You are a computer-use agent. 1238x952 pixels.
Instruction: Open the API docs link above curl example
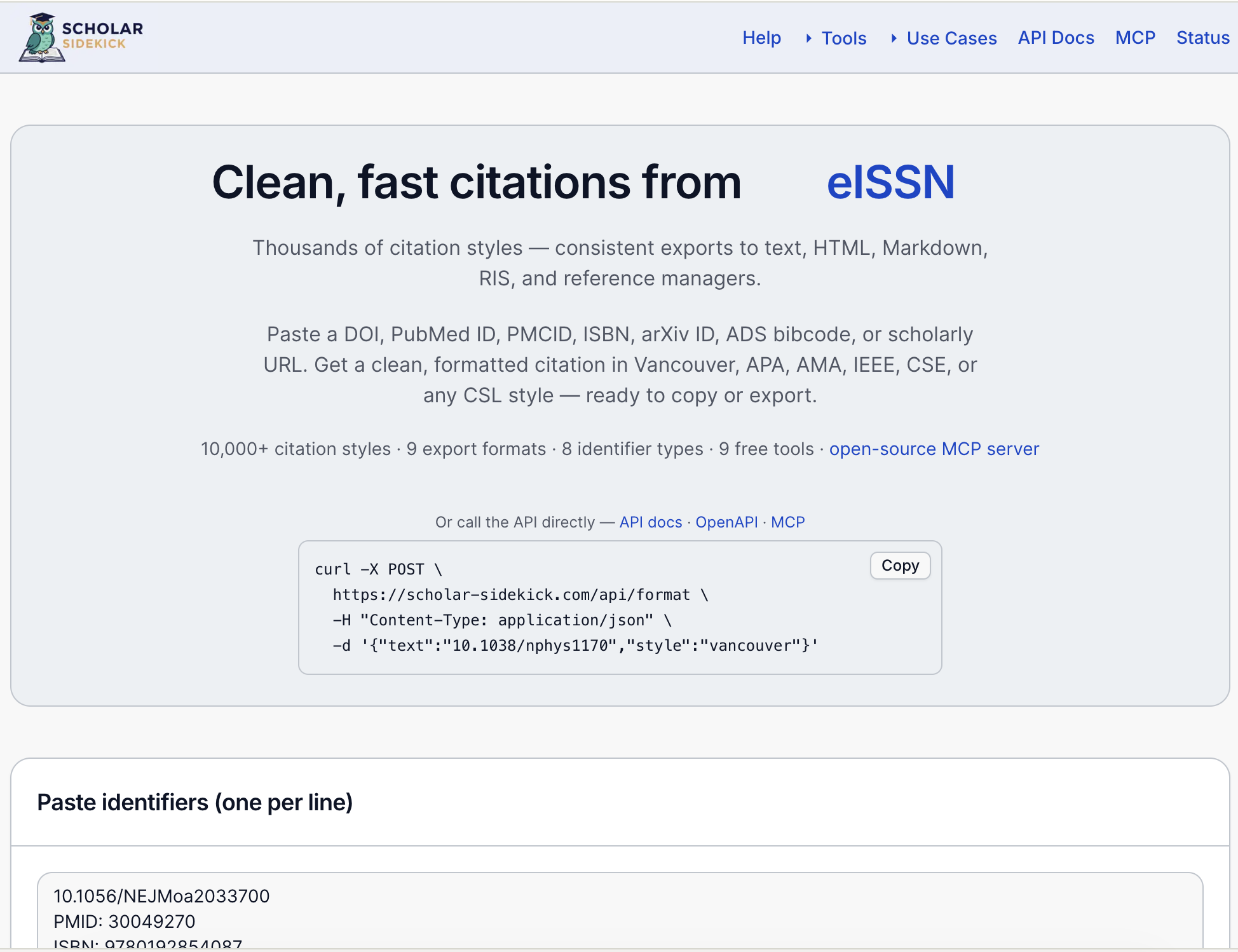coord(651,522)
